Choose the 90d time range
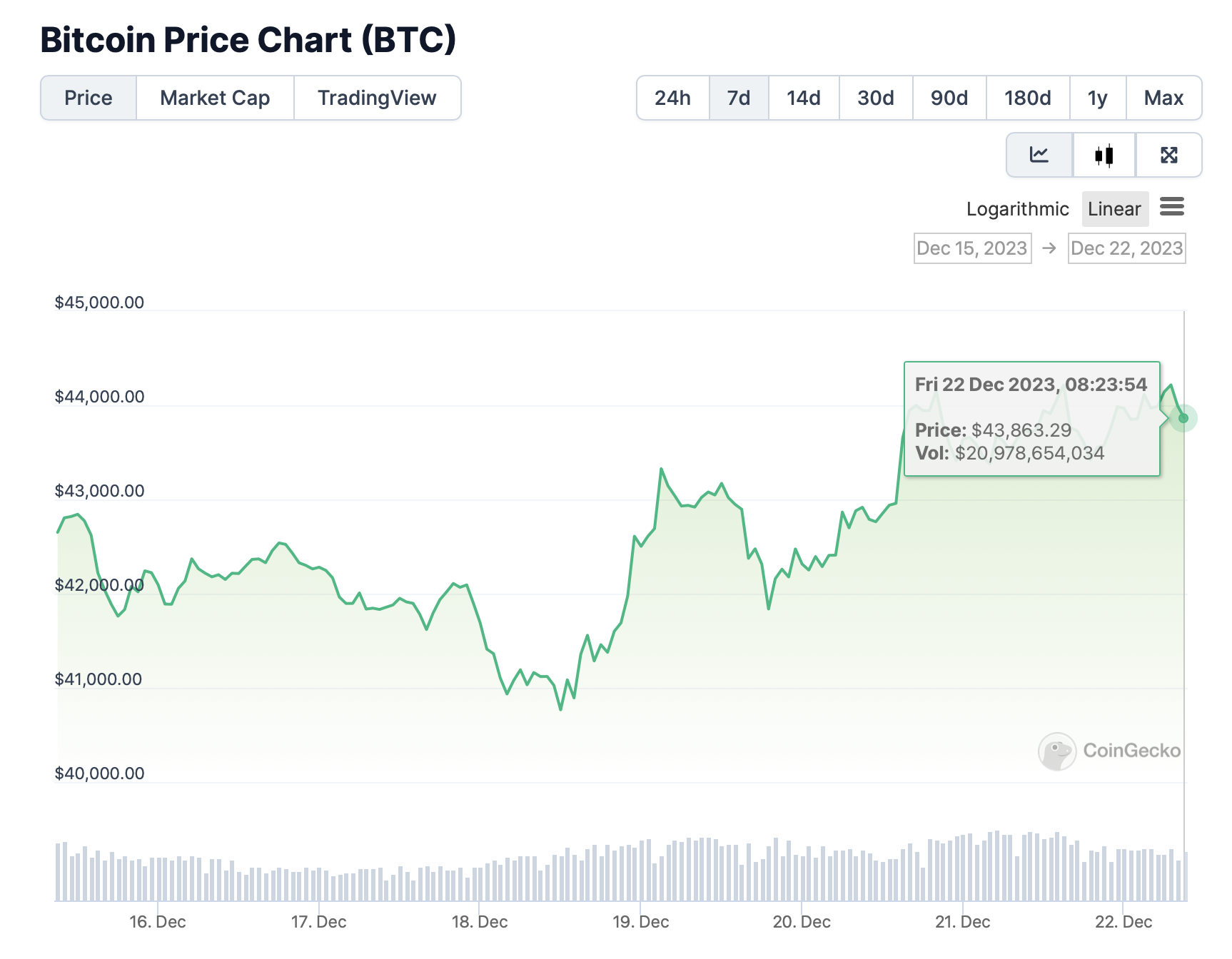The width and height of the screenshot is (1232, 959). tap(949, 98)
